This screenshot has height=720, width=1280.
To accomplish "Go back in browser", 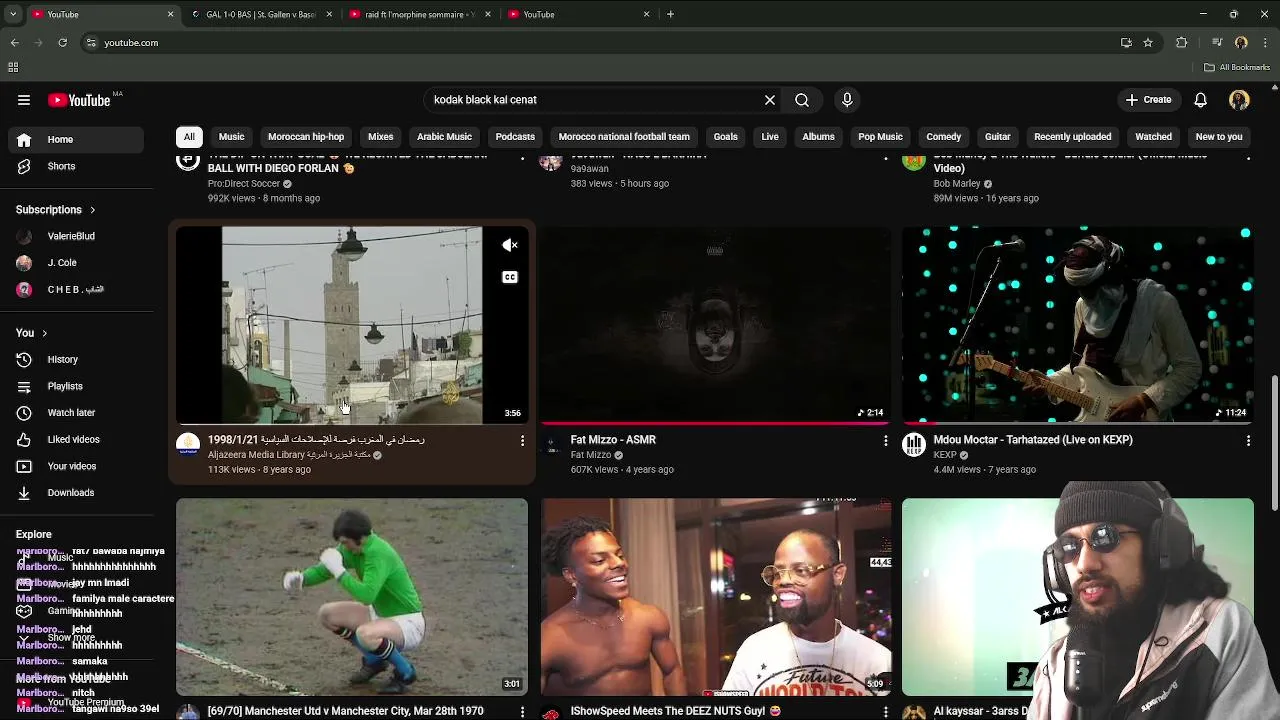I will tap(14, 43).
